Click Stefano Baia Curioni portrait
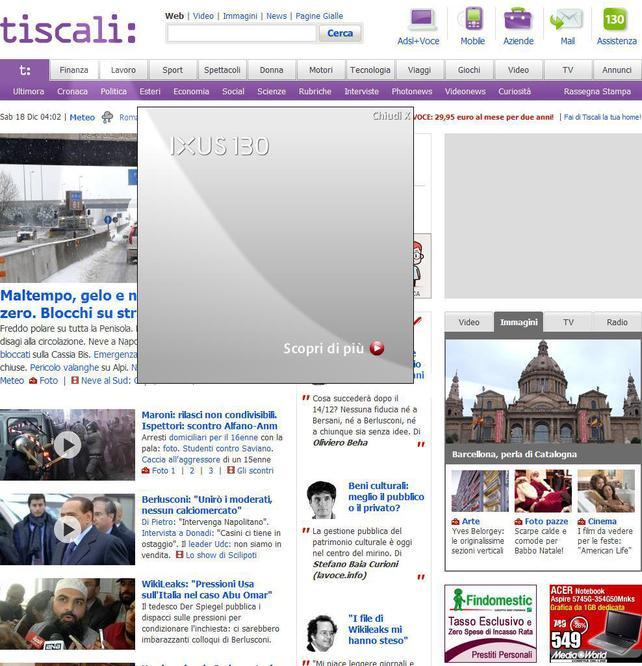The height and width of the screenshot is (666, 642). 322,500
